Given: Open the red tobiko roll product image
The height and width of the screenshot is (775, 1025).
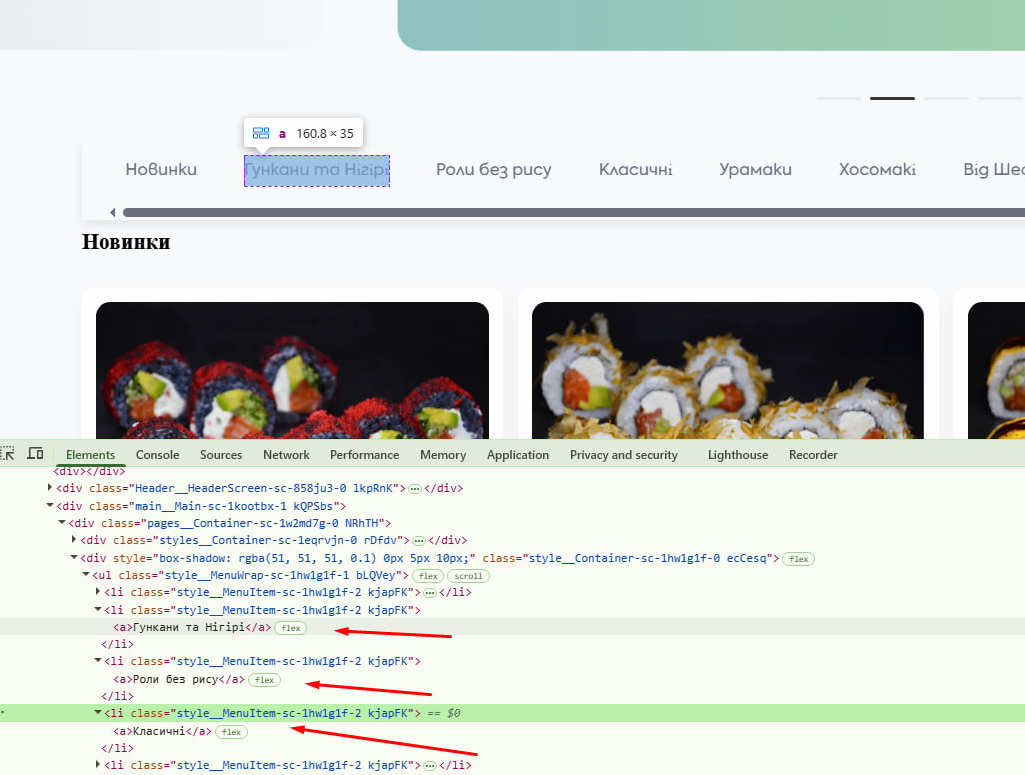Looking at the screenshot, I should point(292,370).
